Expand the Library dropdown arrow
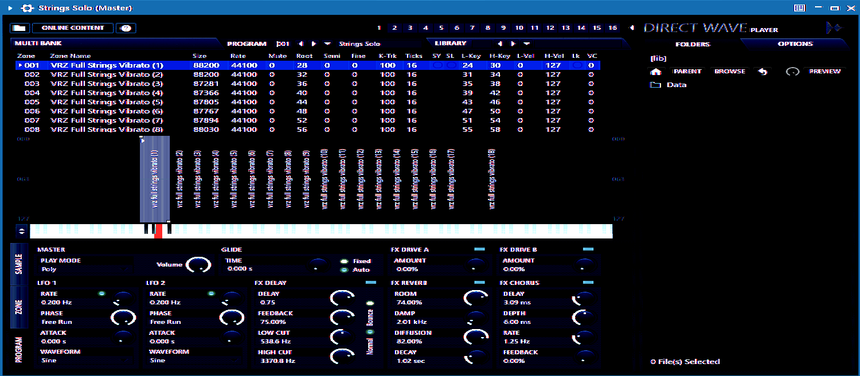The width and height of the screenshot is (860, 376). click(x=527, y=44)
